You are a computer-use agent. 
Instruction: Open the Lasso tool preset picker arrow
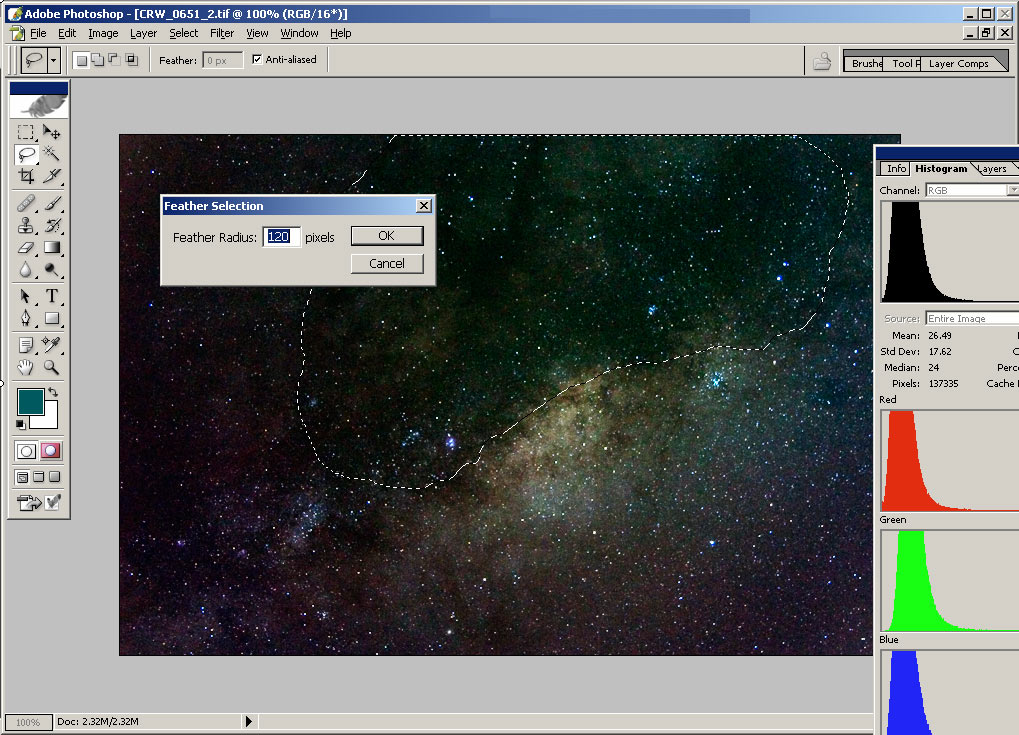(53, 60)
